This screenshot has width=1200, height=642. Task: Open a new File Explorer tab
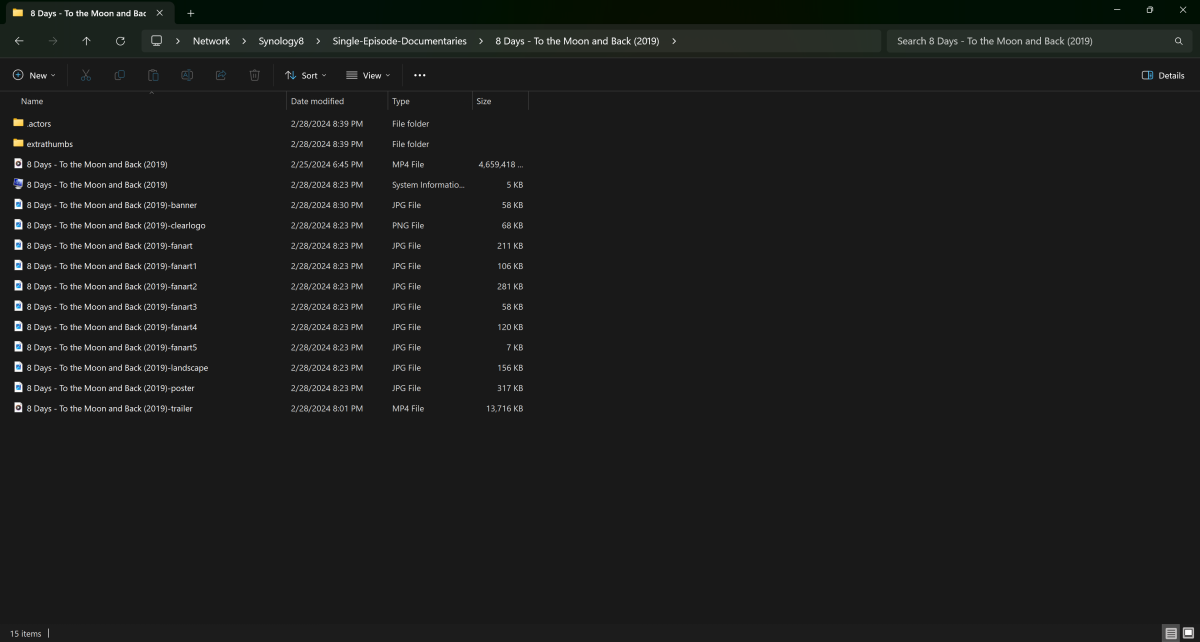point(191,13)
